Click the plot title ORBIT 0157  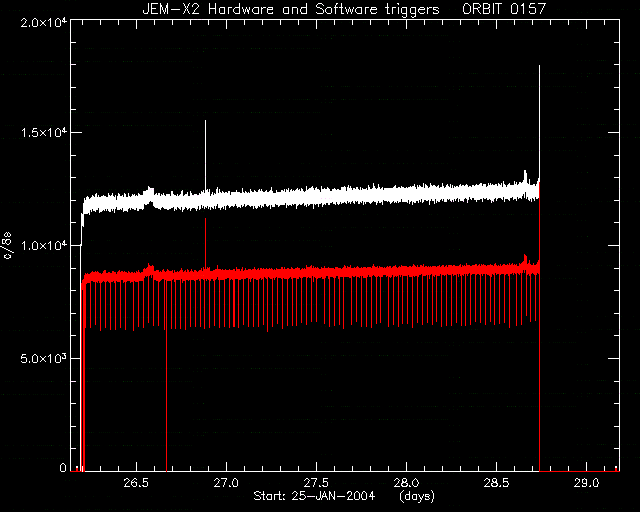[x=504, y=9]
